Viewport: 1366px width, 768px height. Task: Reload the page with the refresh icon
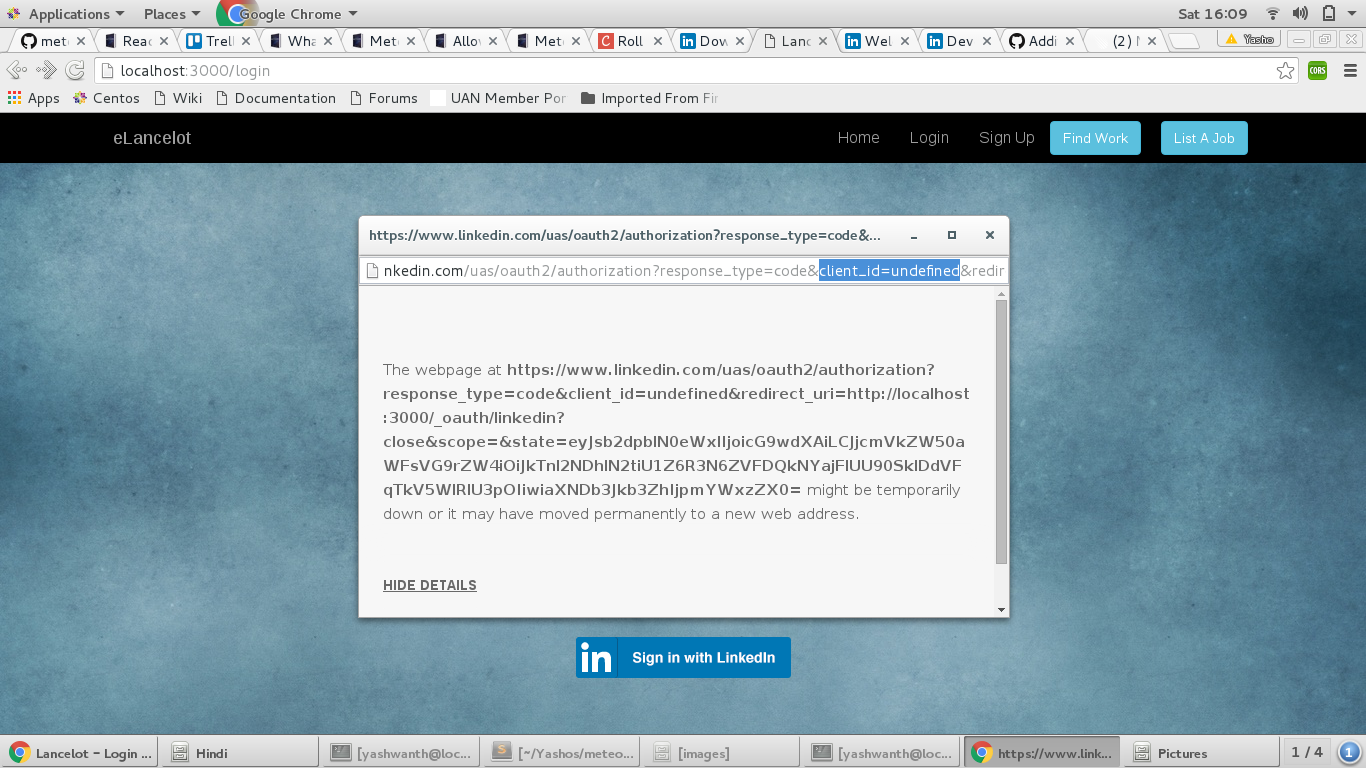pyautogui.click(x=75, y=70)
